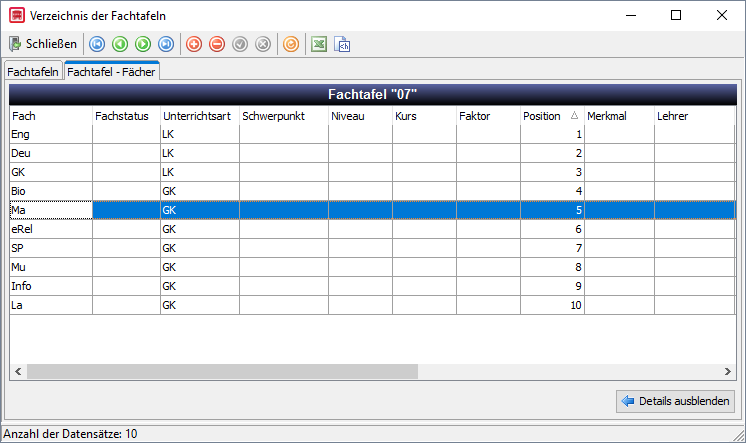Click the grey checkmark save icon
The width and height of the screenshot is (746, 443).
240,44
